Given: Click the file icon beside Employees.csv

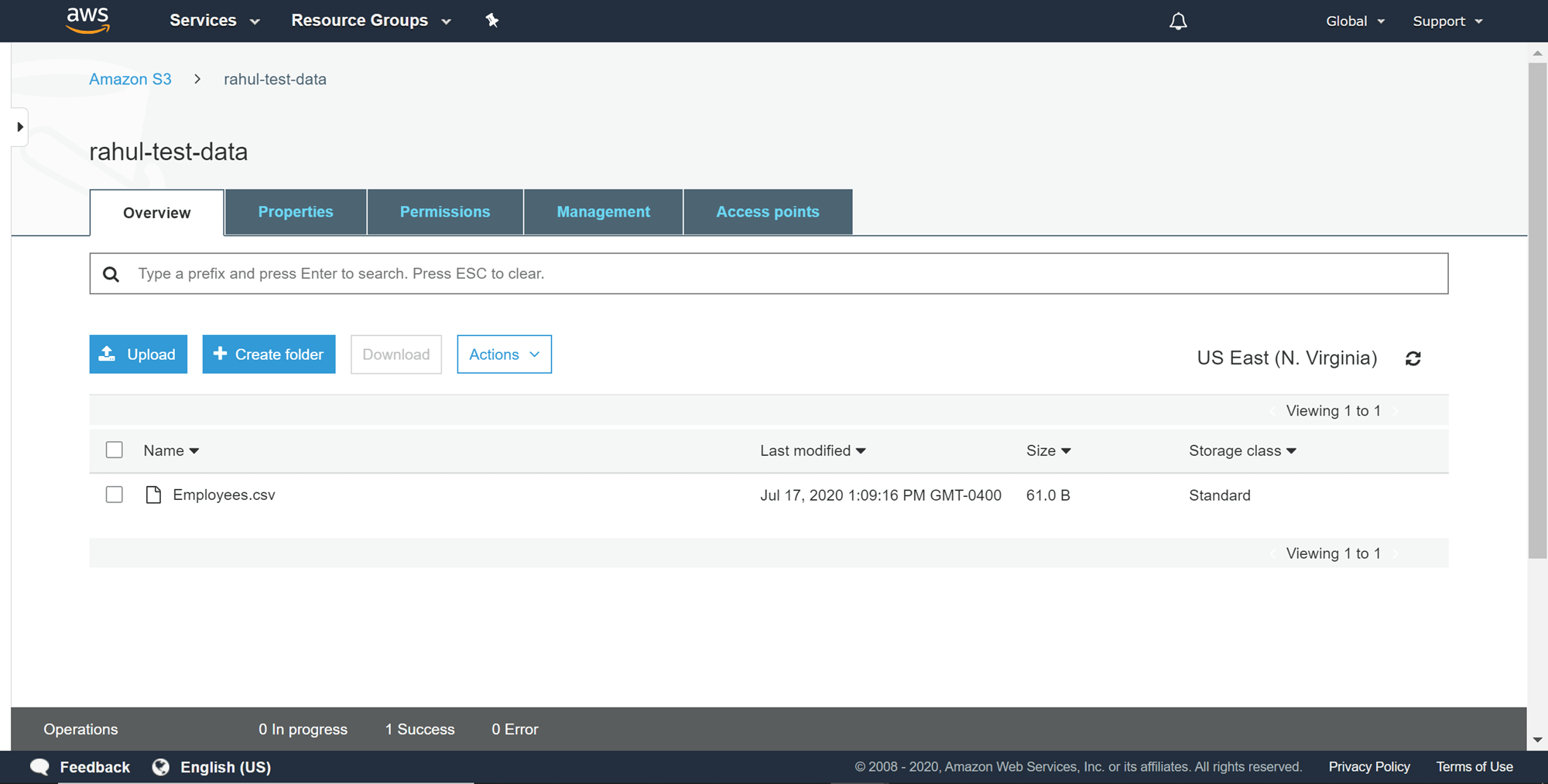Looking at the screenshot, I should (x=152, y=495).
